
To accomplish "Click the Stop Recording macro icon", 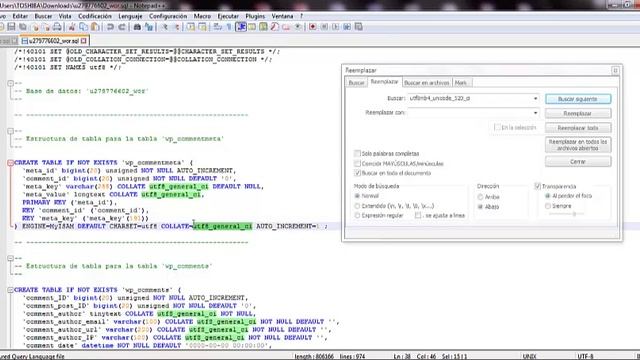I will click(x=324, y=27).
